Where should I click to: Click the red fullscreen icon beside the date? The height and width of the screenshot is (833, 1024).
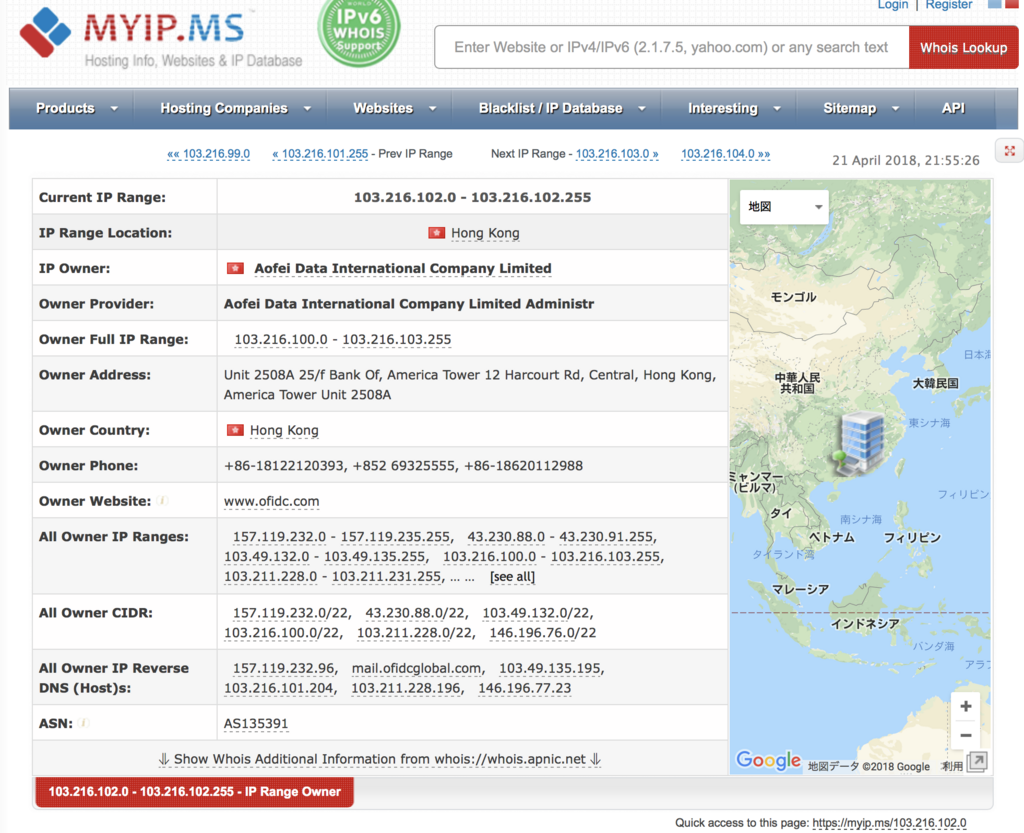pos(1009,151)
